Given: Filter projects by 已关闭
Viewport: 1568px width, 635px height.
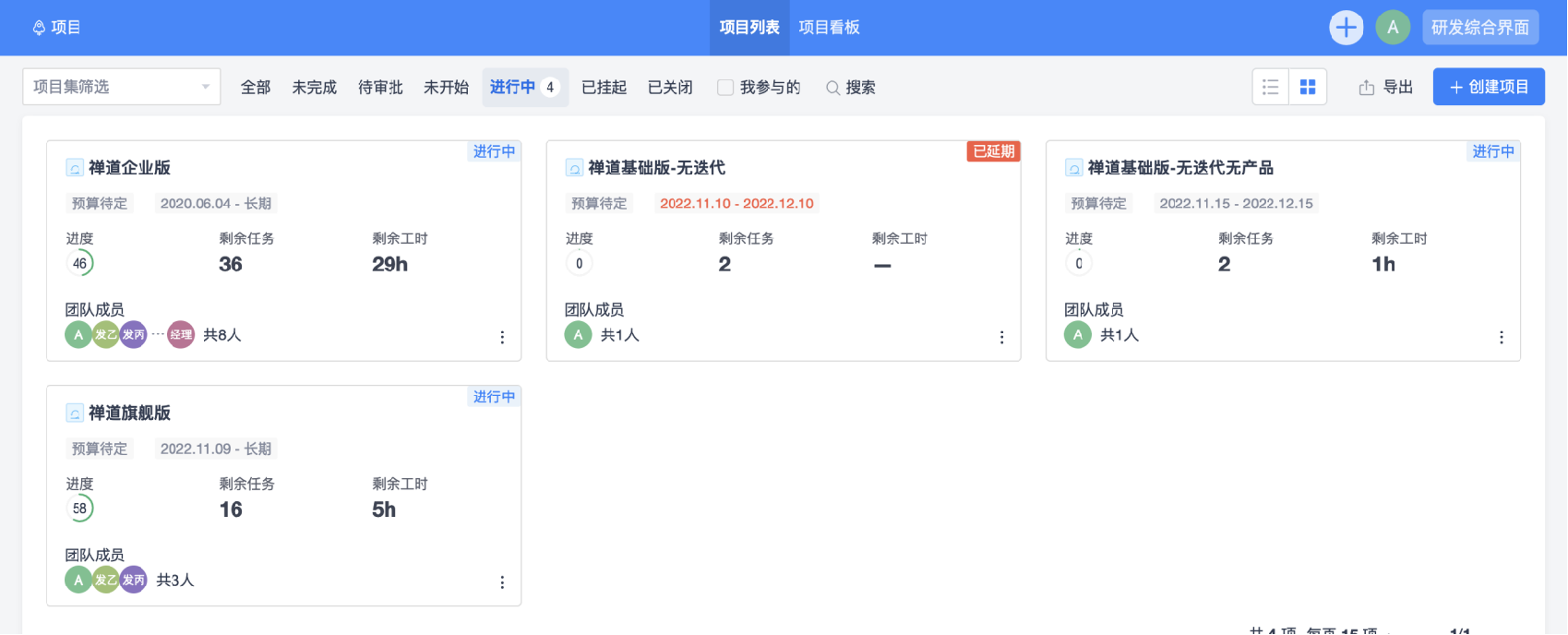Looking at the screenshot, I should [670, 88].
